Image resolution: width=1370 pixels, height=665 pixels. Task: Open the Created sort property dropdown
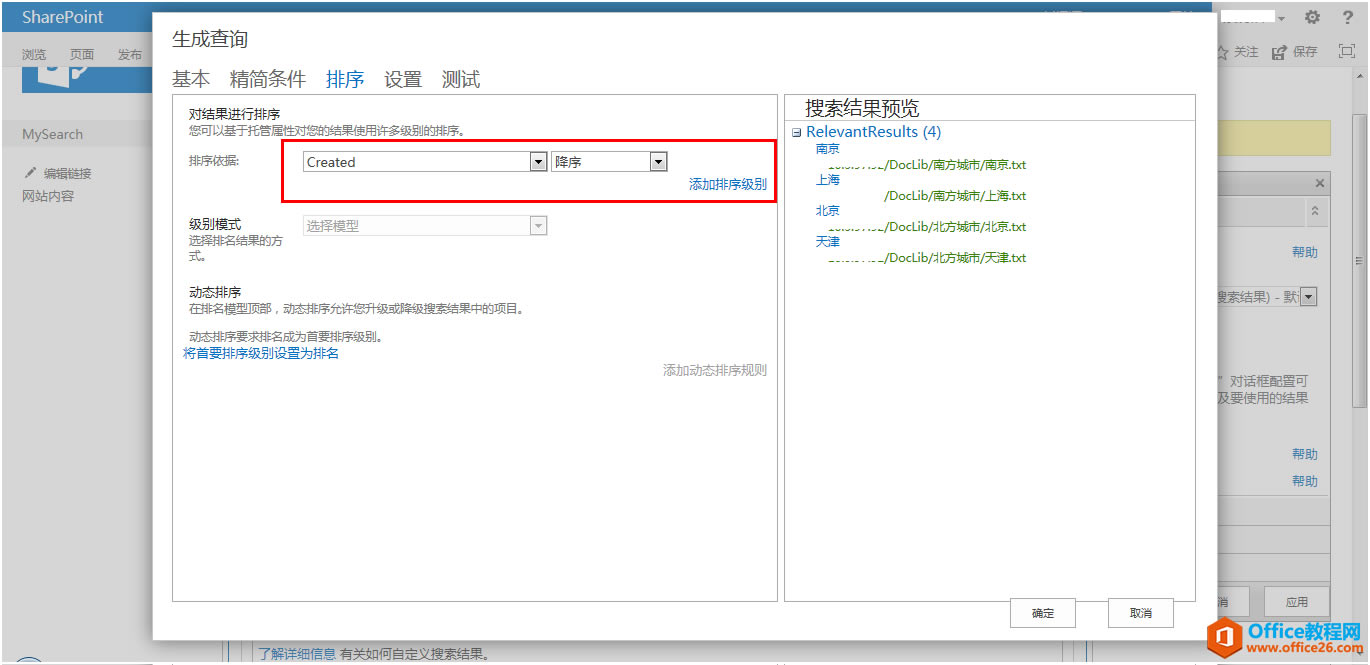538,161
